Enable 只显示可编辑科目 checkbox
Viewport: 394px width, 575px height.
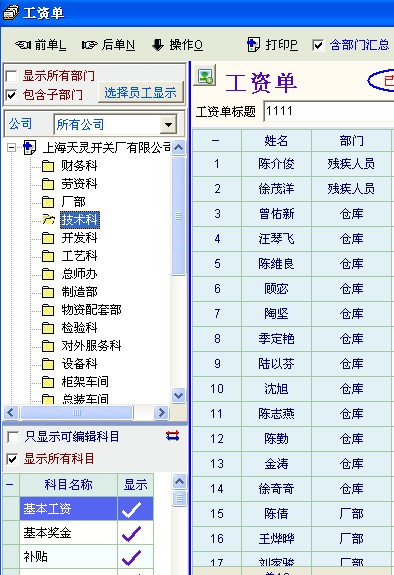click(13, 437)
